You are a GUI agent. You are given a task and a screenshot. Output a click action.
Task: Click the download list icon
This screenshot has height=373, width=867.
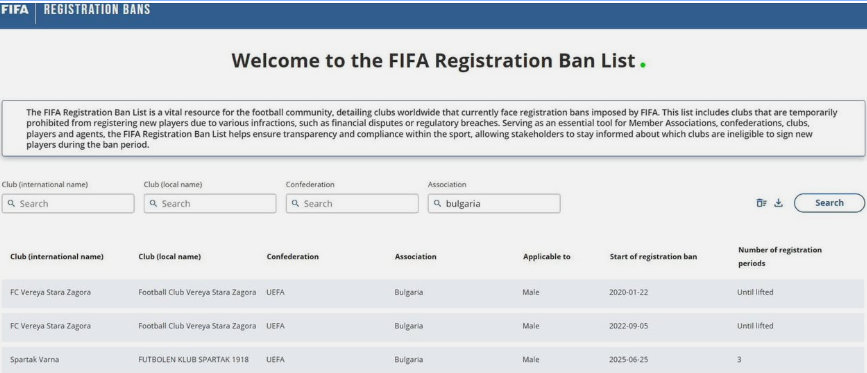pyautogui.click(x=779, y=203)
